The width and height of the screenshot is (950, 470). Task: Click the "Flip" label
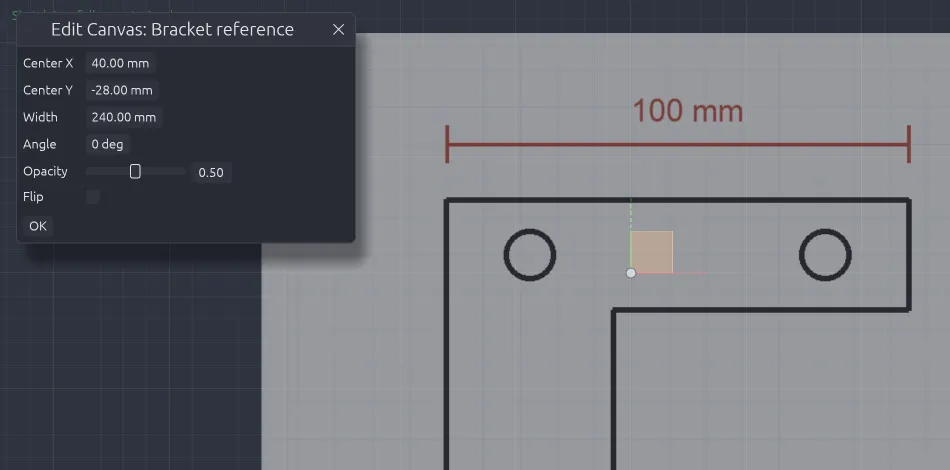33,197
